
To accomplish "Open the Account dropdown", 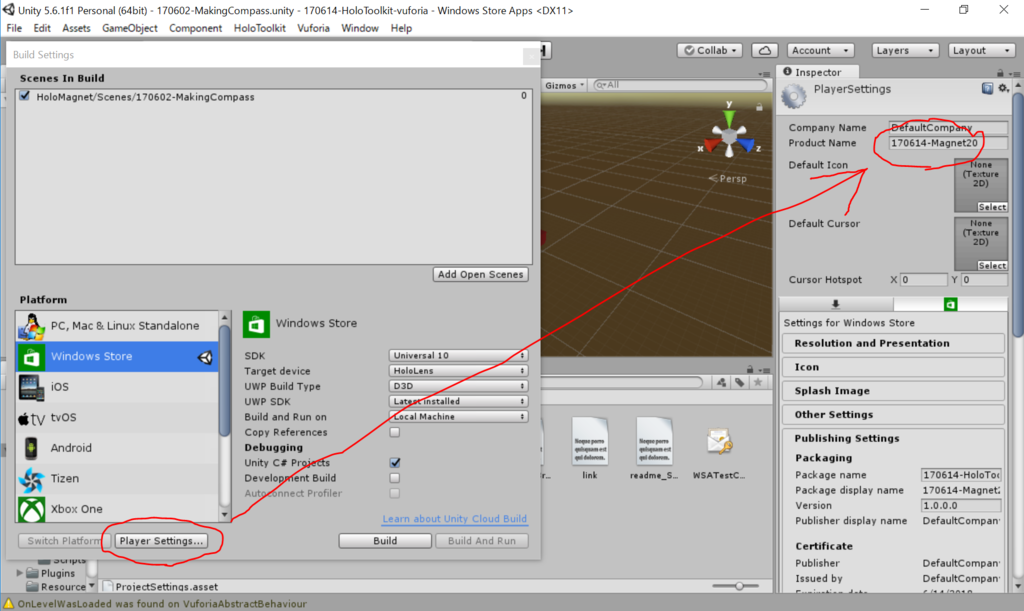I will coord(820,50).
